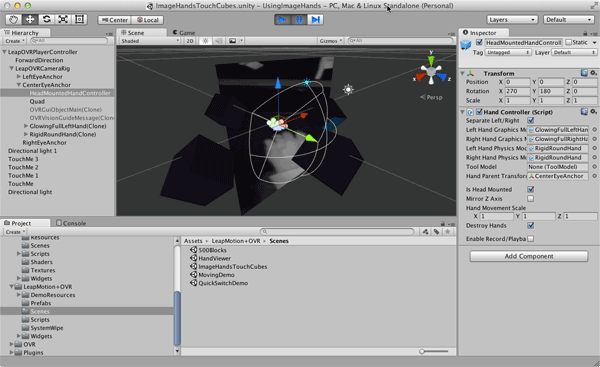Image resolution: width=600 pixels, height=367 pixels.
Task: Collapse the Transform component
Action: 462,73
